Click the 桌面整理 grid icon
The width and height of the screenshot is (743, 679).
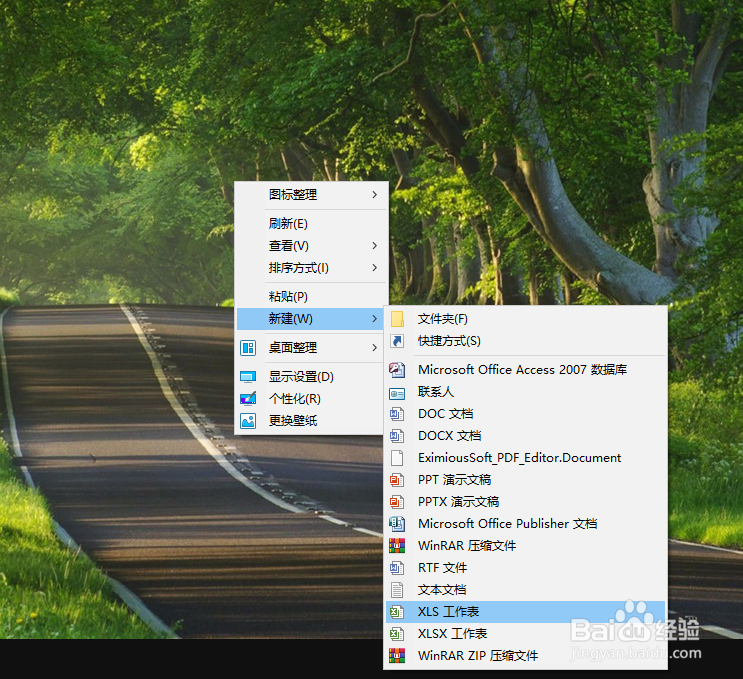[x=248, y=348]
